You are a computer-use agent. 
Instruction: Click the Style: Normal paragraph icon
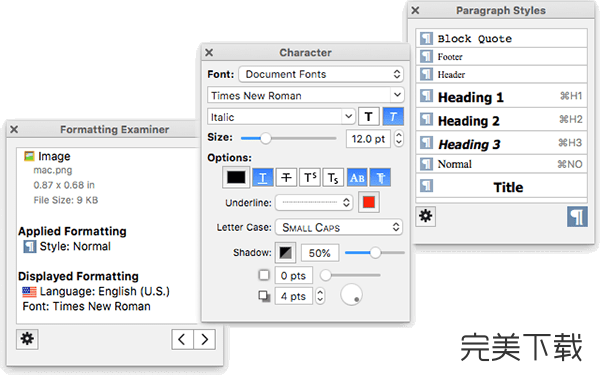29,246
